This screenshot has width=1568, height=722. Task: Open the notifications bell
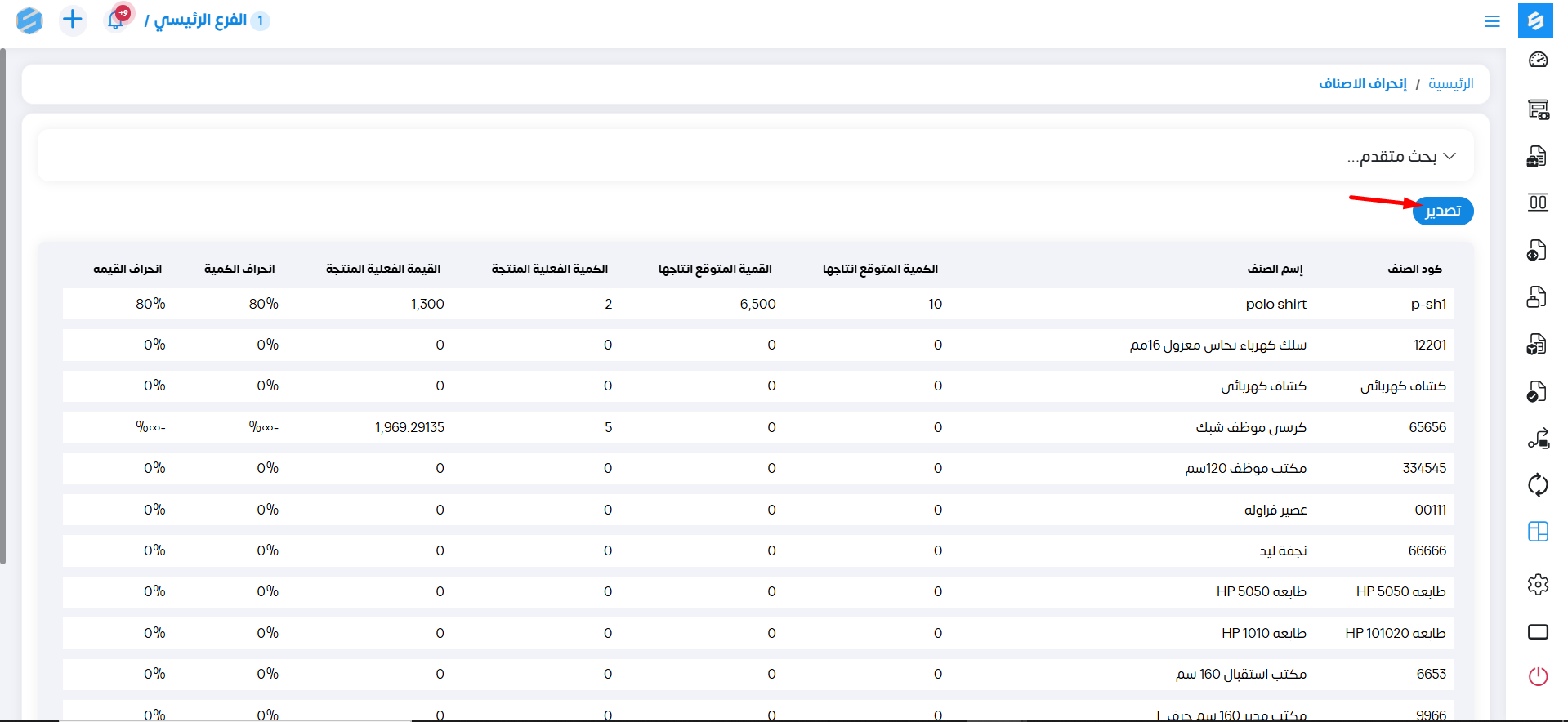(x=116, y=20)
